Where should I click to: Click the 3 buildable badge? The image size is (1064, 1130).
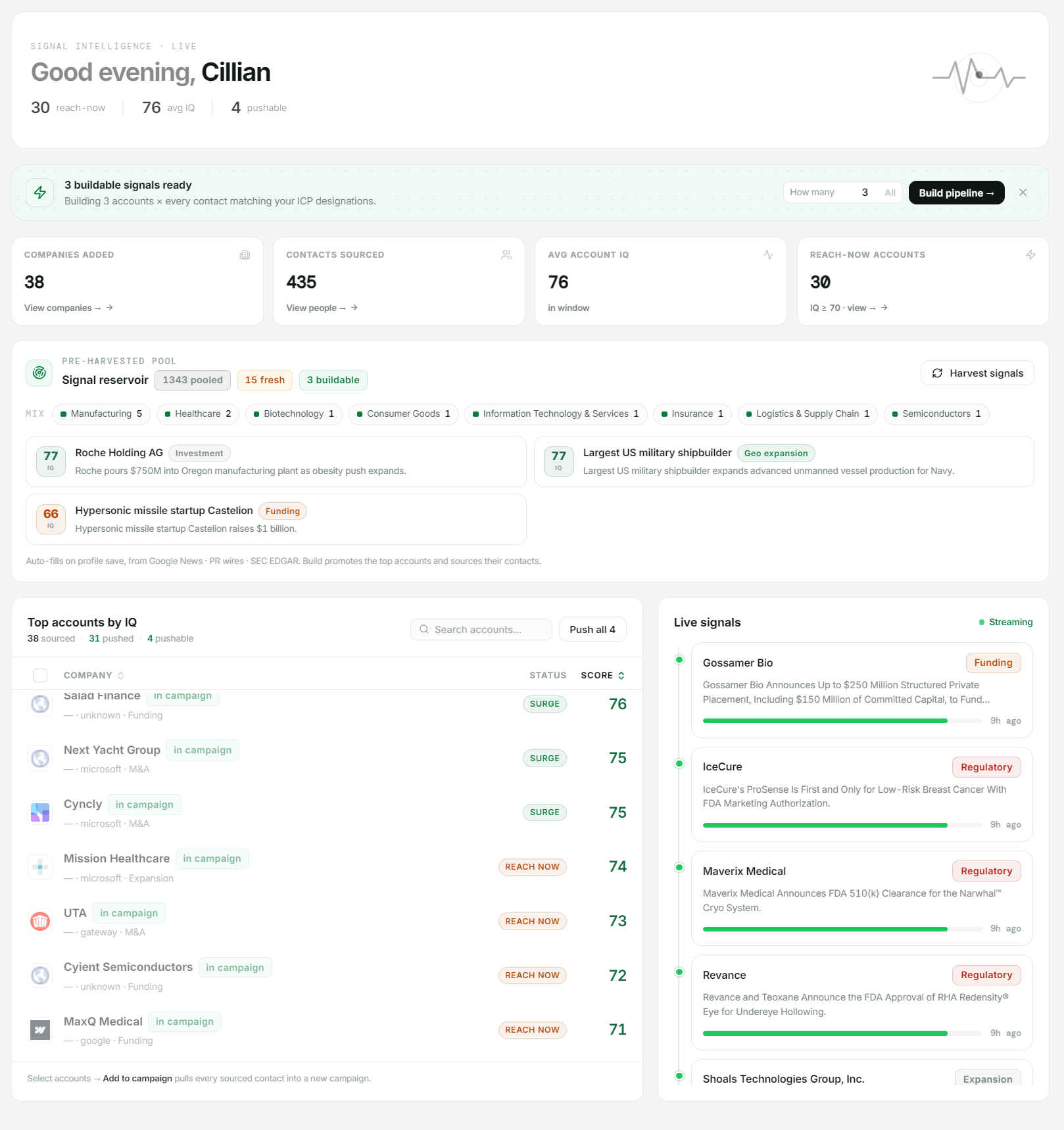pos(333,380)
